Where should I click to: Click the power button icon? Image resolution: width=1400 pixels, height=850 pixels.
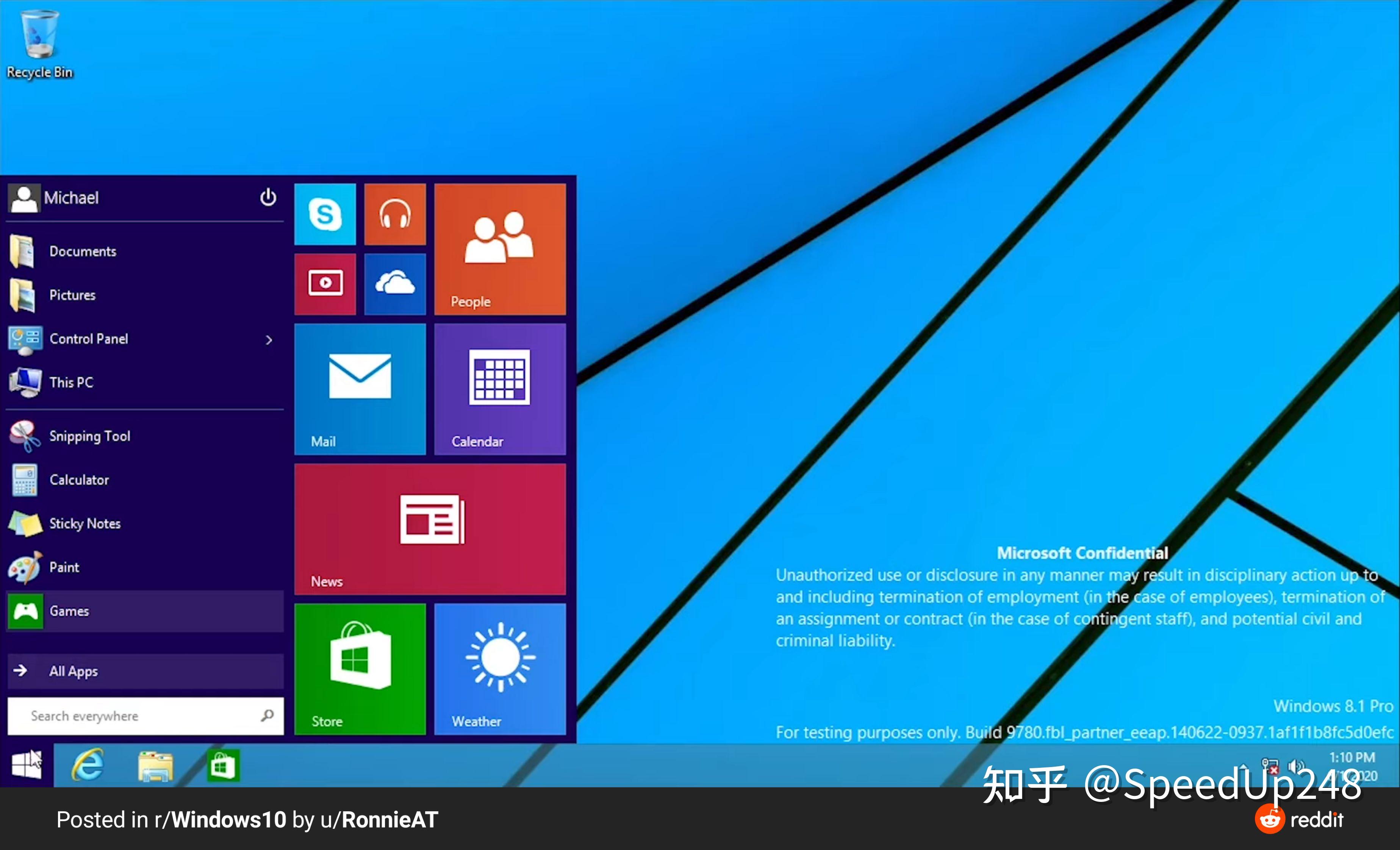tap(268, 197)
